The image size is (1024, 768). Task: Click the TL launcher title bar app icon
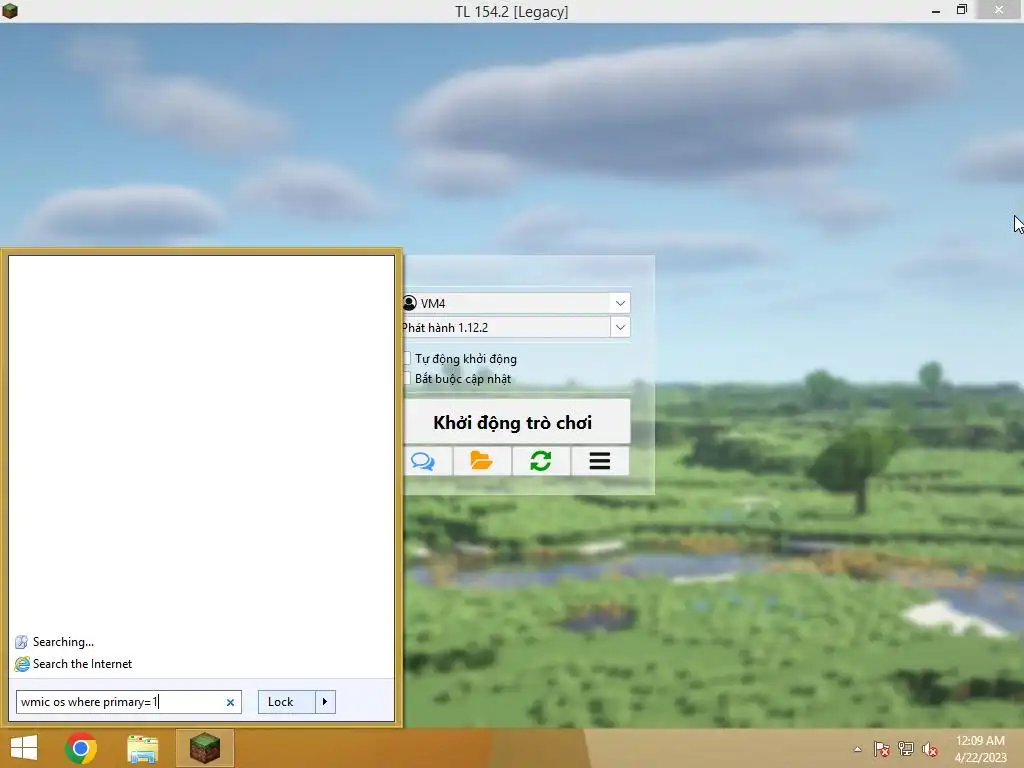pos(10,10)
